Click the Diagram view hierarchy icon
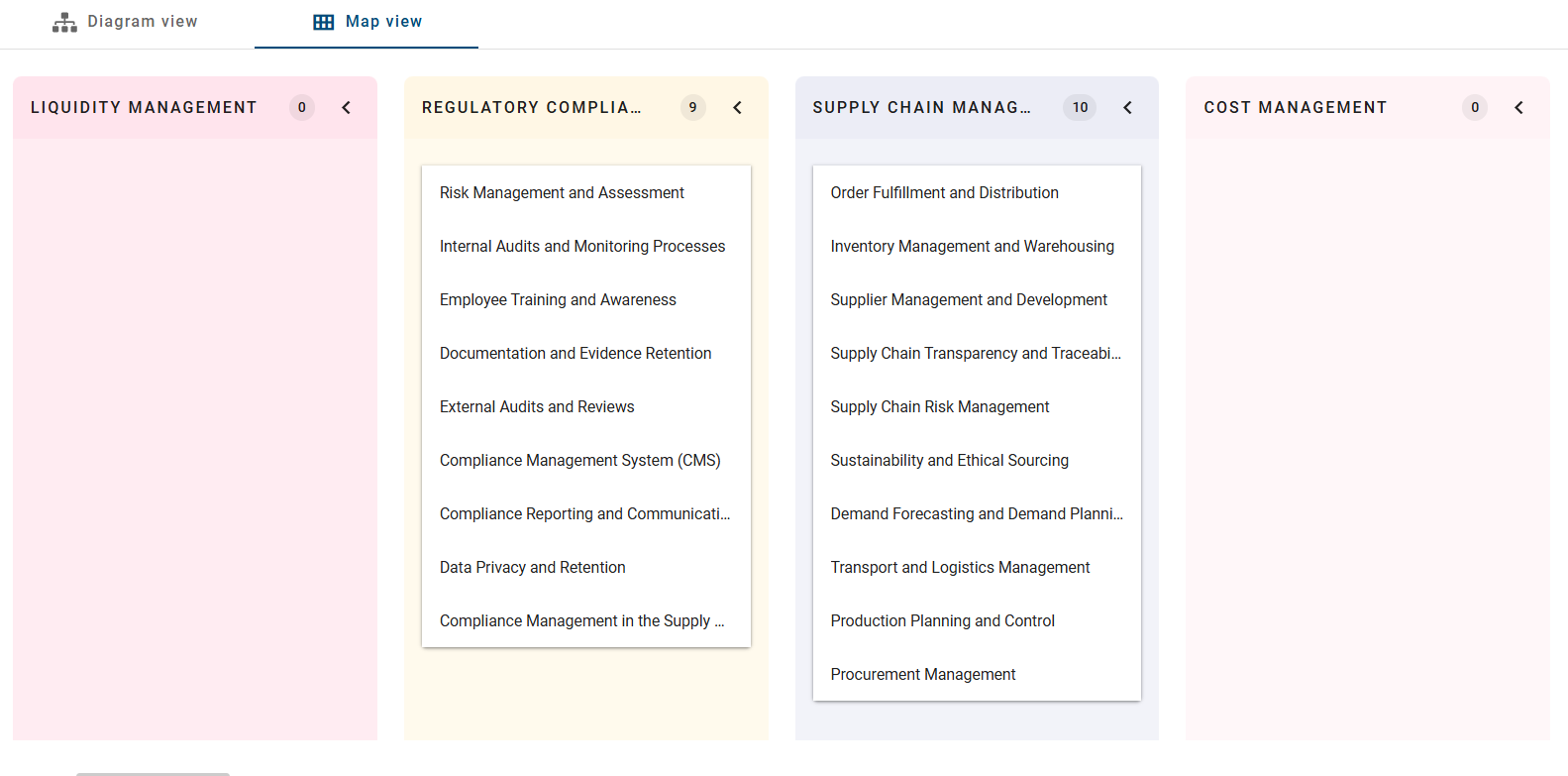 (x=64, y=22)
